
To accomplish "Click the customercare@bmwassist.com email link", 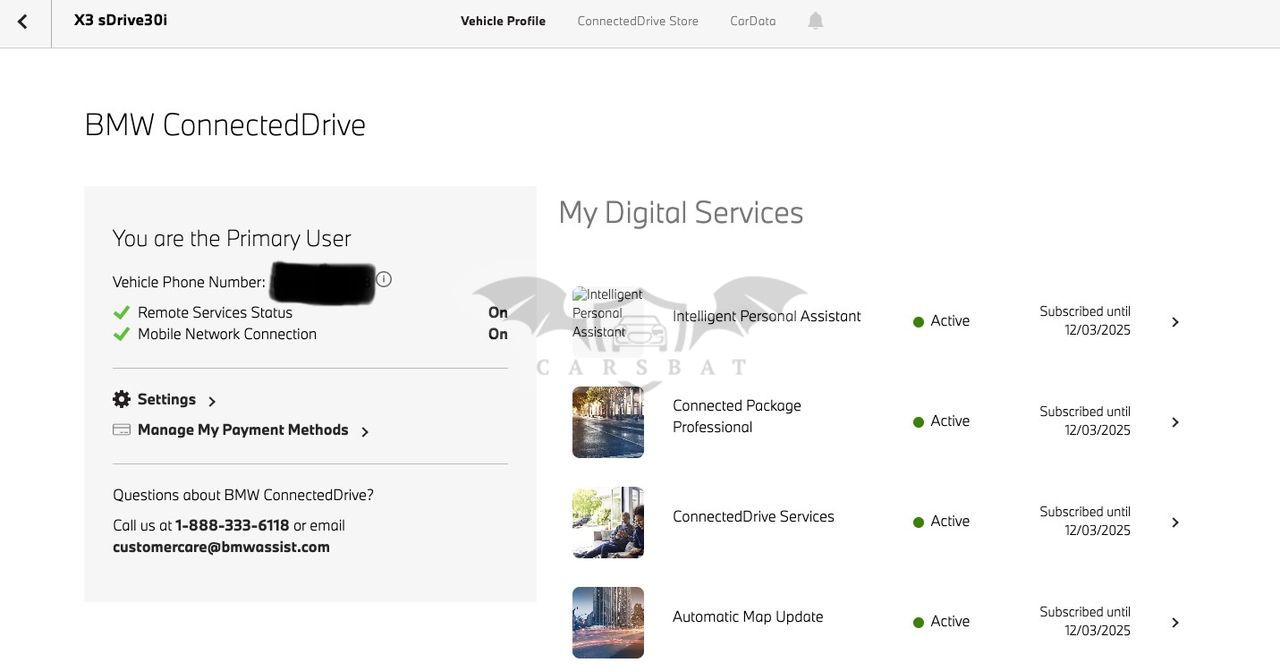I will pos(221,547).
